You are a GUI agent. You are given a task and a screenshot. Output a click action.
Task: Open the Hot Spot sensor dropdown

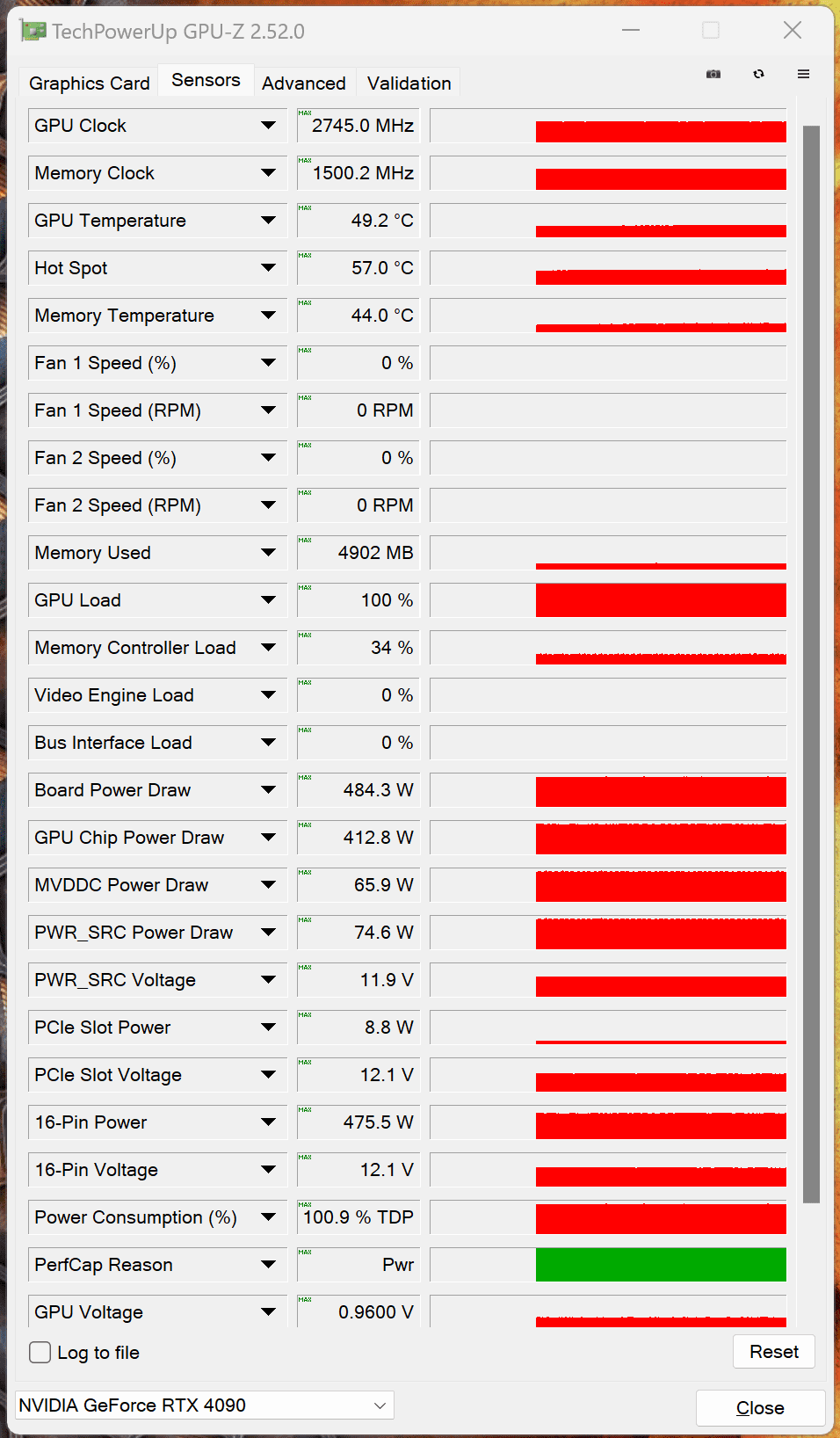point(268,268)
